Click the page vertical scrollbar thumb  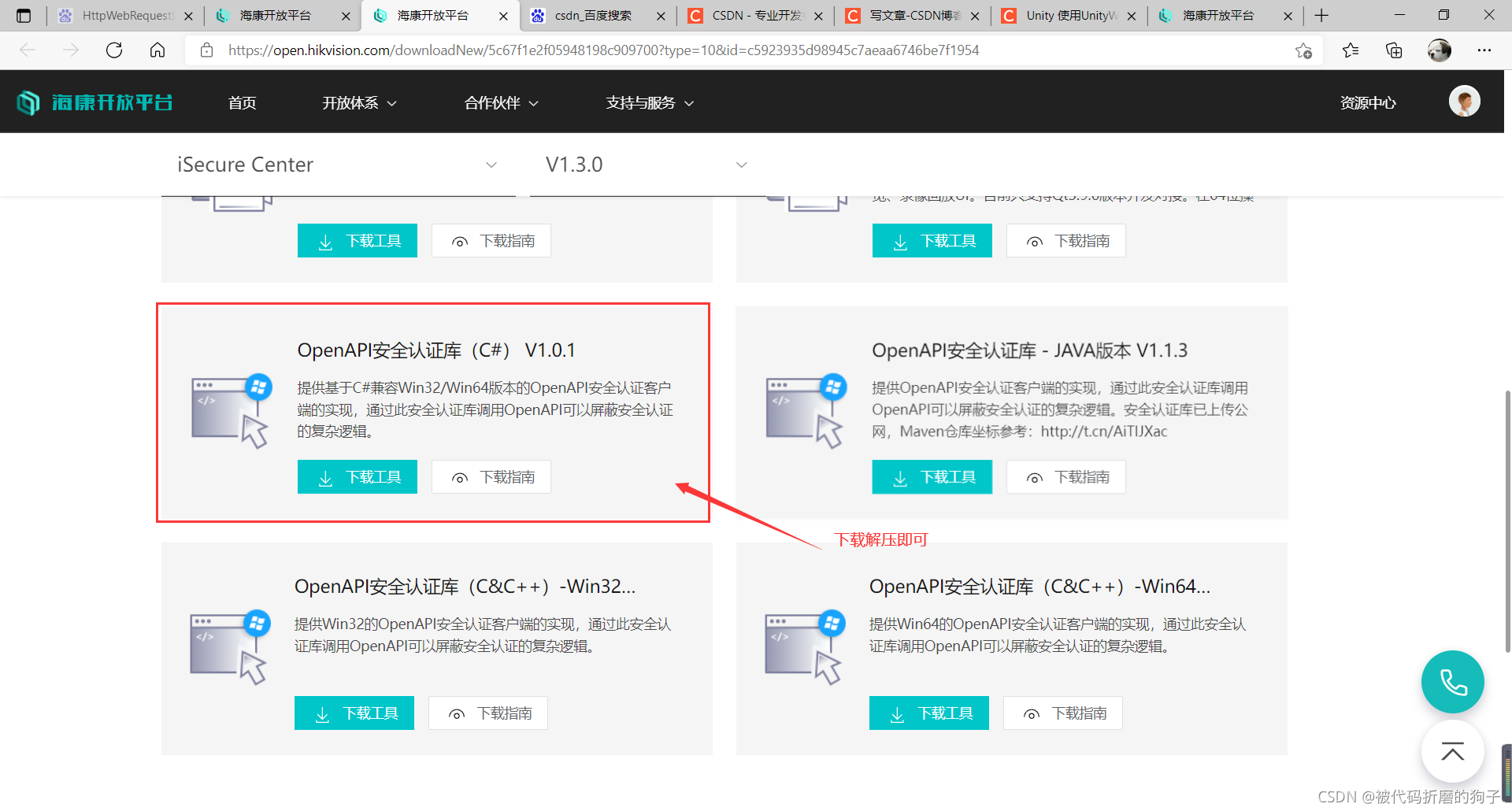coord(1507,520)
